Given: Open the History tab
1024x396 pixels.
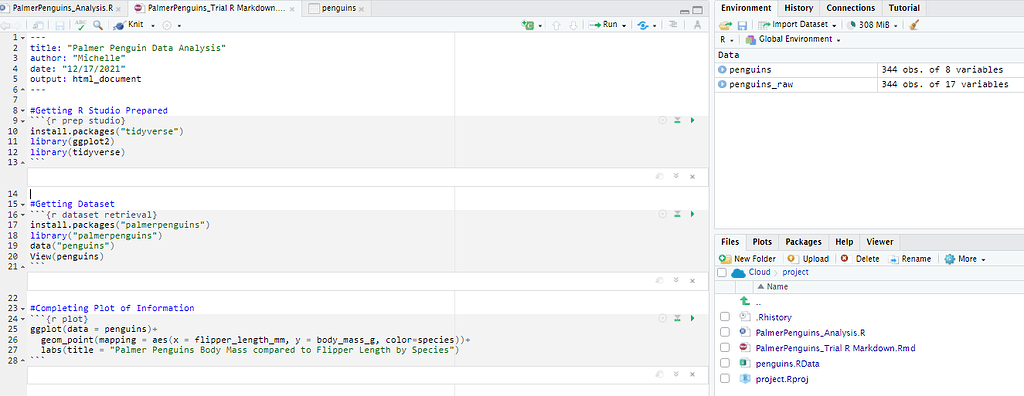Looking at the screenshot, I should pyautogui.click(x=799, y=8).
